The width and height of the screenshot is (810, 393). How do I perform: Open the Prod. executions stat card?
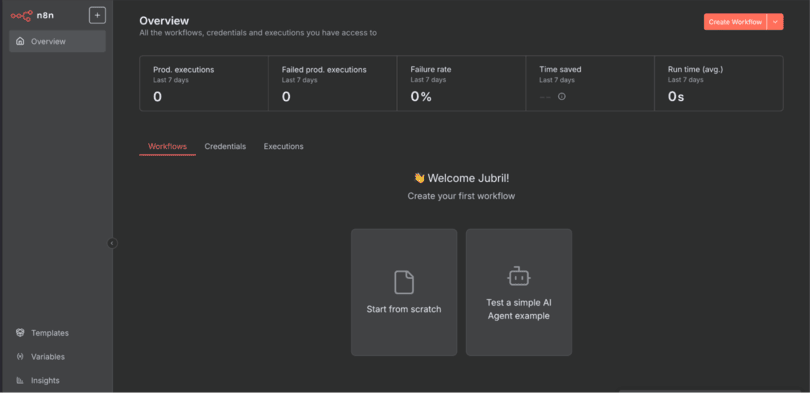click(x=204, y=83)
